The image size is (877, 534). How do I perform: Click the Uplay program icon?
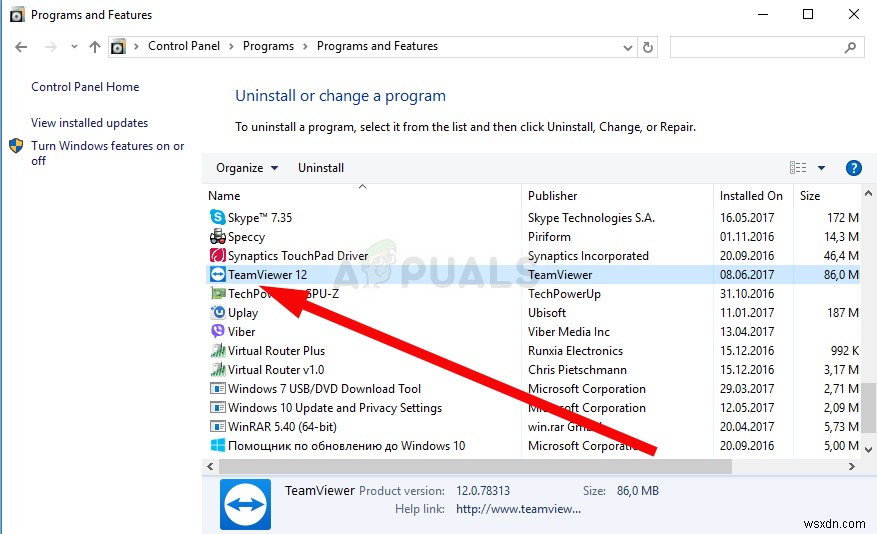(x=218, y=313)
